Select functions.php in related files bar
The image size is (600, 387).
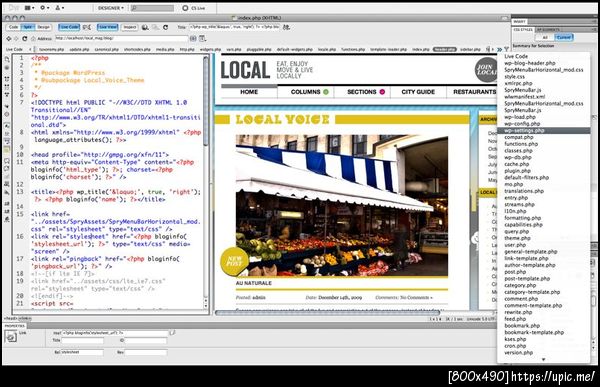[x=353, y=49]
